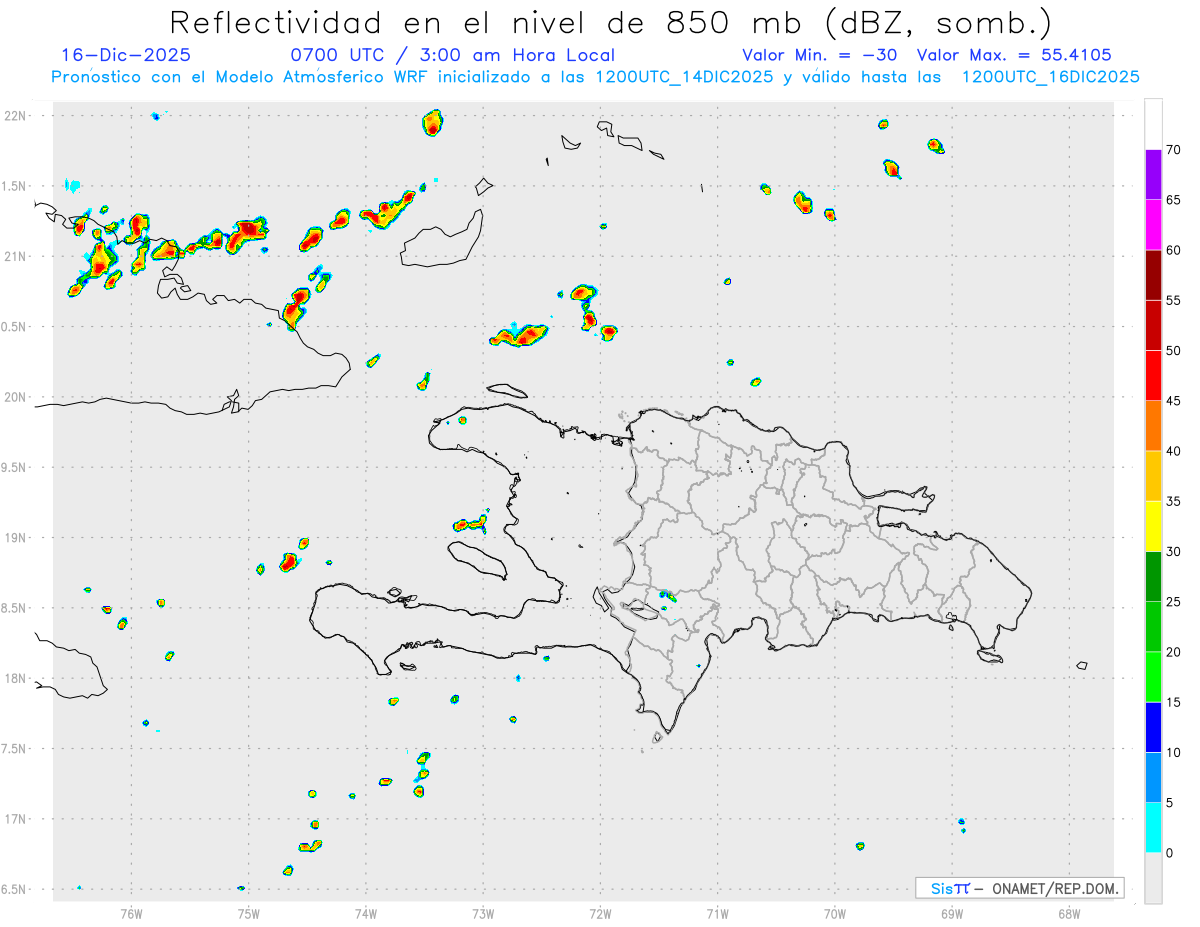Pick the light blue 5–10 dBZ colorbar segment
The image size is (1200, 927).
[x=1153, y=777]
